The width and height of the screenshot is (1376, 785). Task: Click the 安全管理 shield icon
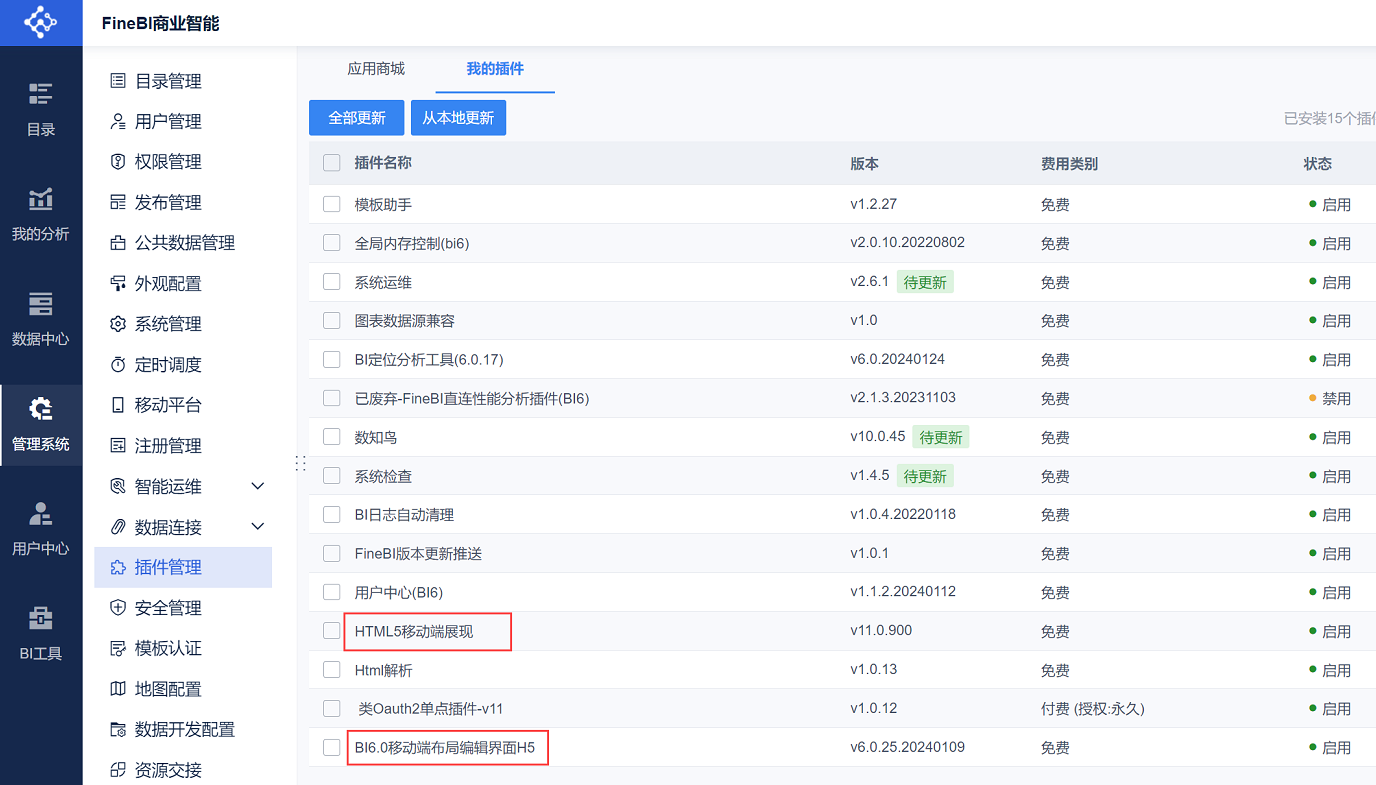(118, 607)
